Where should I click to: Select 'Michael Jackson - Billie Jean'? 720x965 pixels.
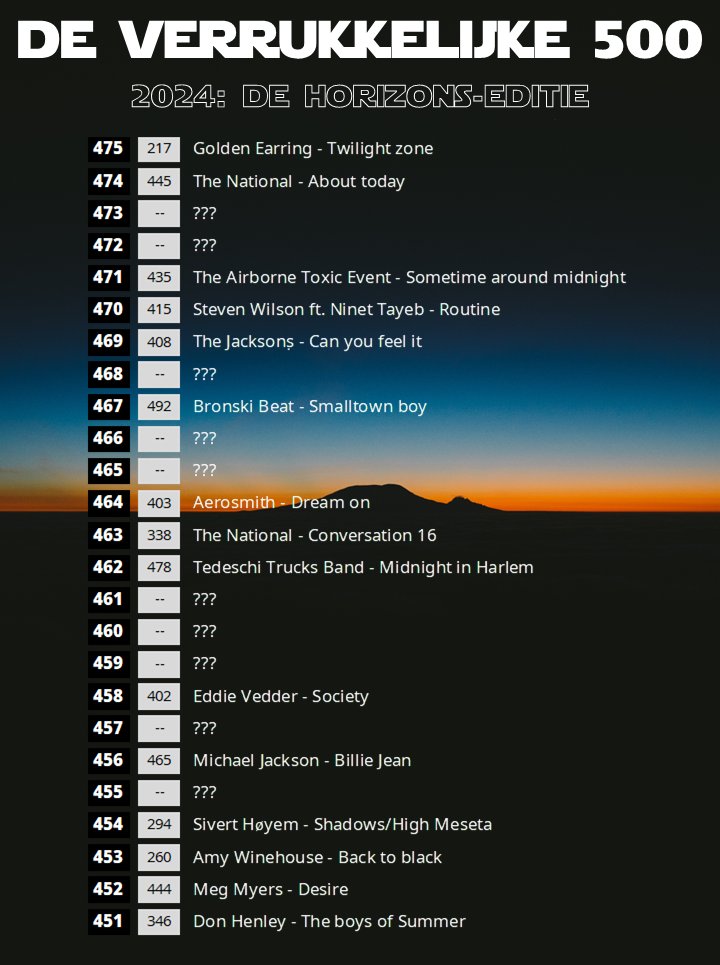click(x=302, y=761)
